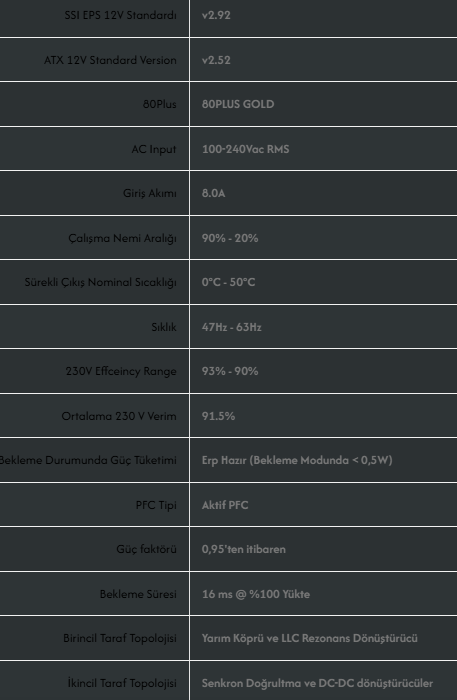Image resolution: width=457 pixels, height=700 pixels.
Task: Select the Aktif PFC value
Action: point(225,505)
